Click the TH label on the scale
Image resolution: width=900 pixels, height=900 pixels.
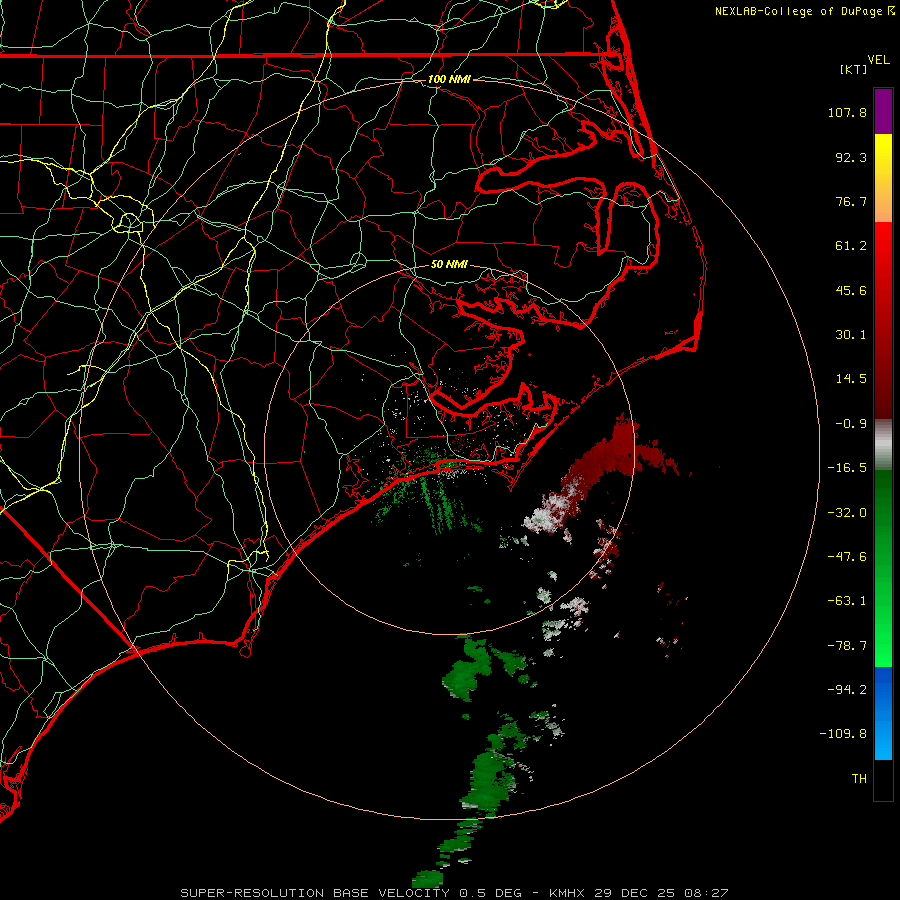[x=859, y=779]
